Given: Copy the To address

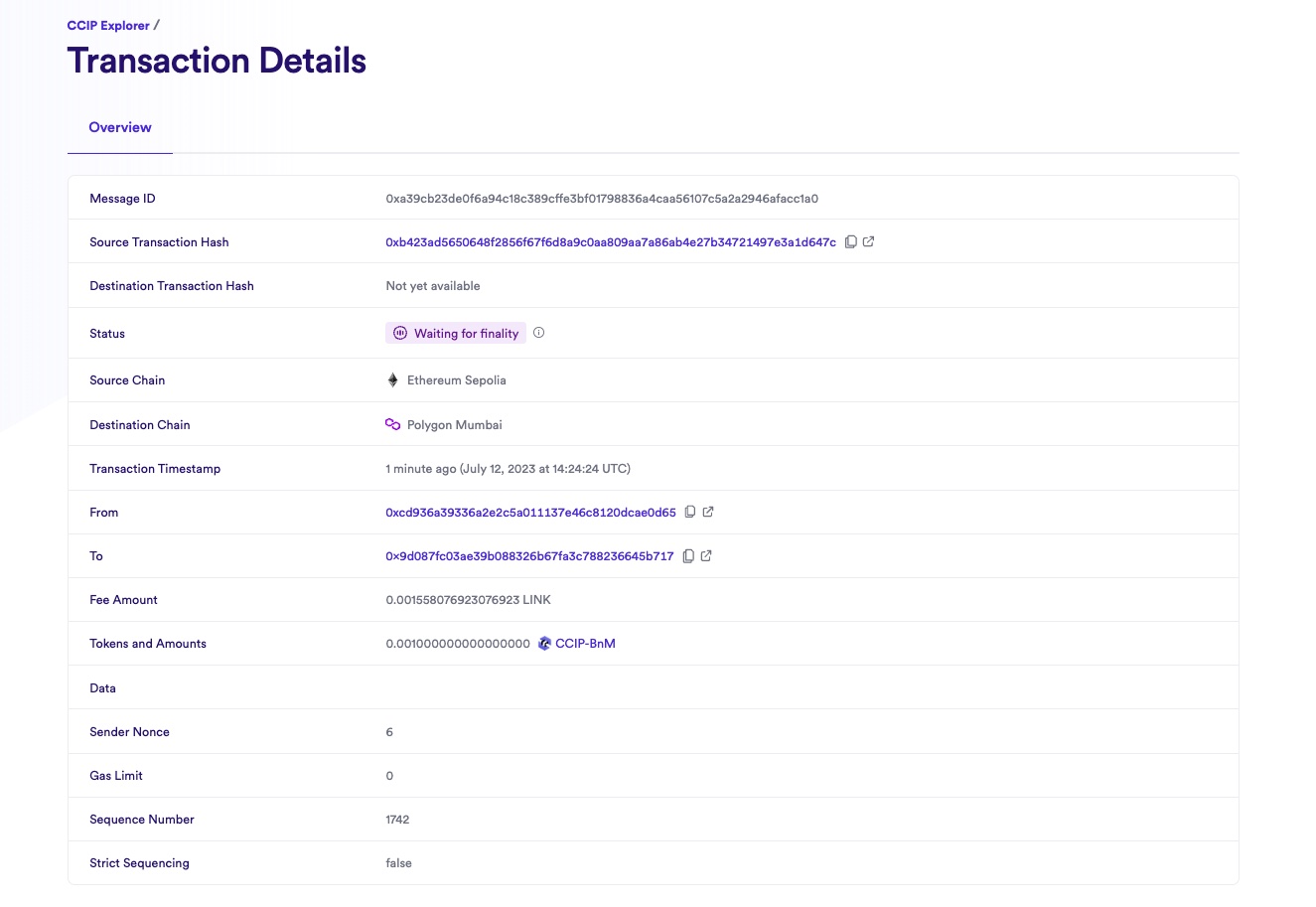Looking at the screenshot, I should click(688, 555).
